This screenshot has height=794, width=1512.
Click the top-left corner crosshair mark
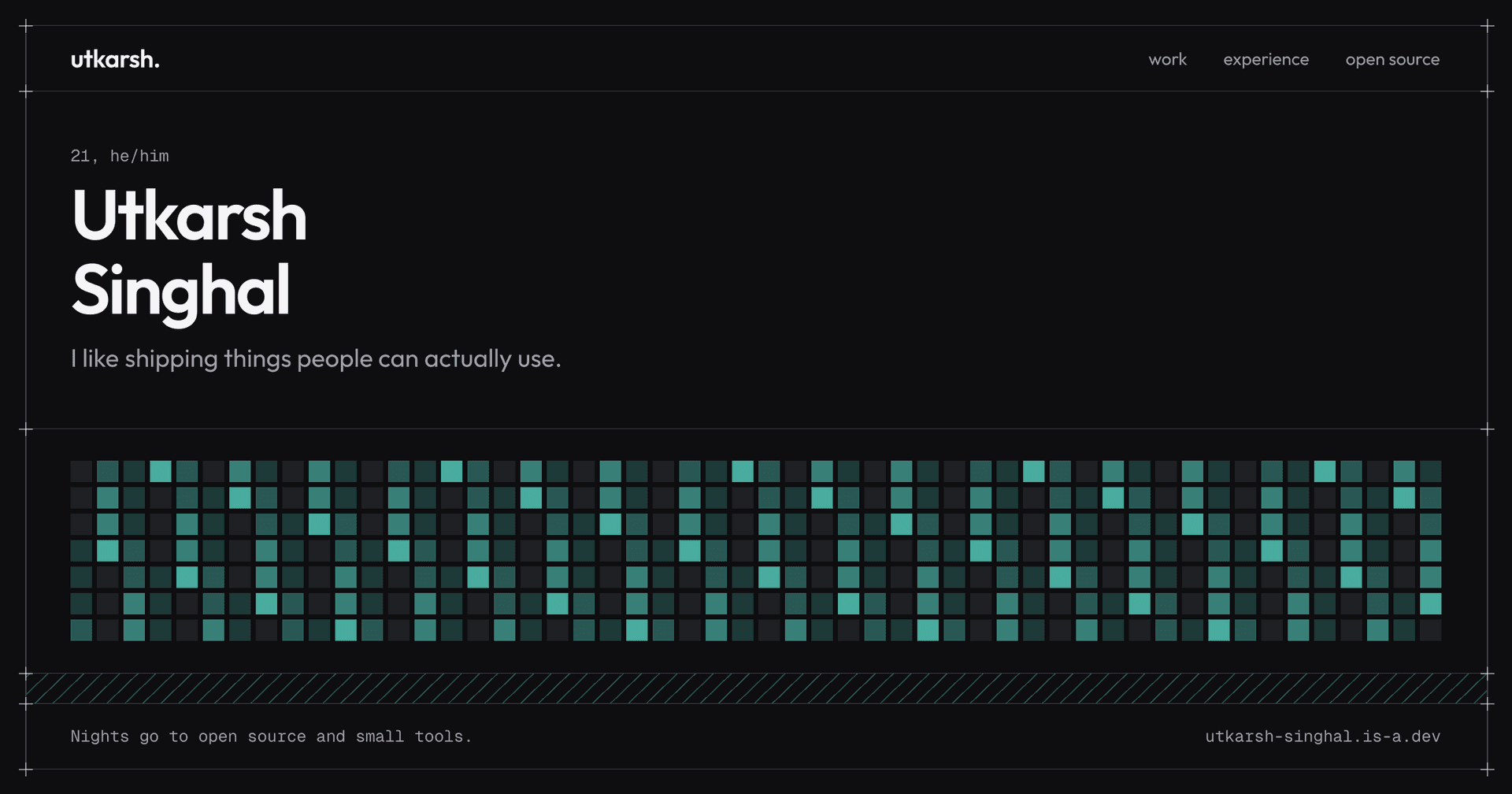[26, 26]
